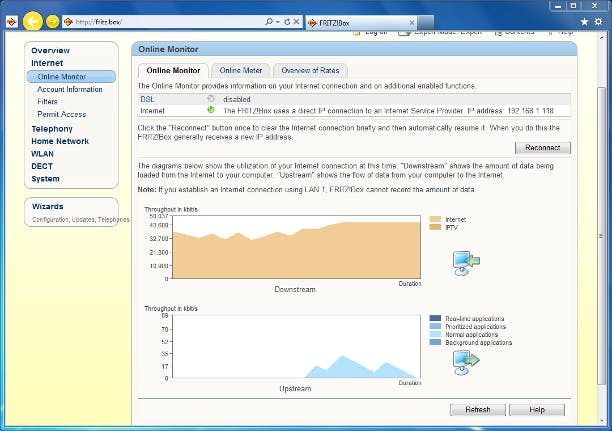Close the FRITZ!Box browser tab
The height and width of the screenshot is (431, 612).
click(411, 23)
